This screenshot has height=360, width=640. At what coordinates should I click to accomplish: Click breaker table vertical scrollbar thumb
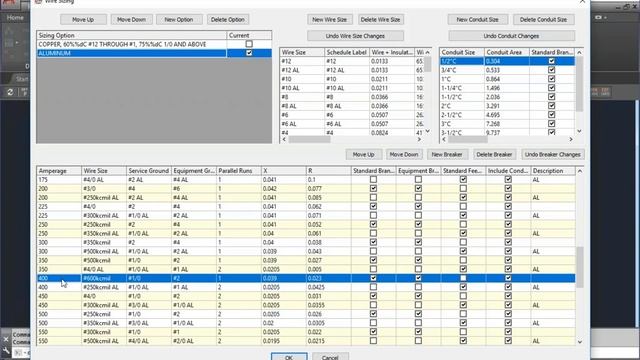[x=580, y=267]
